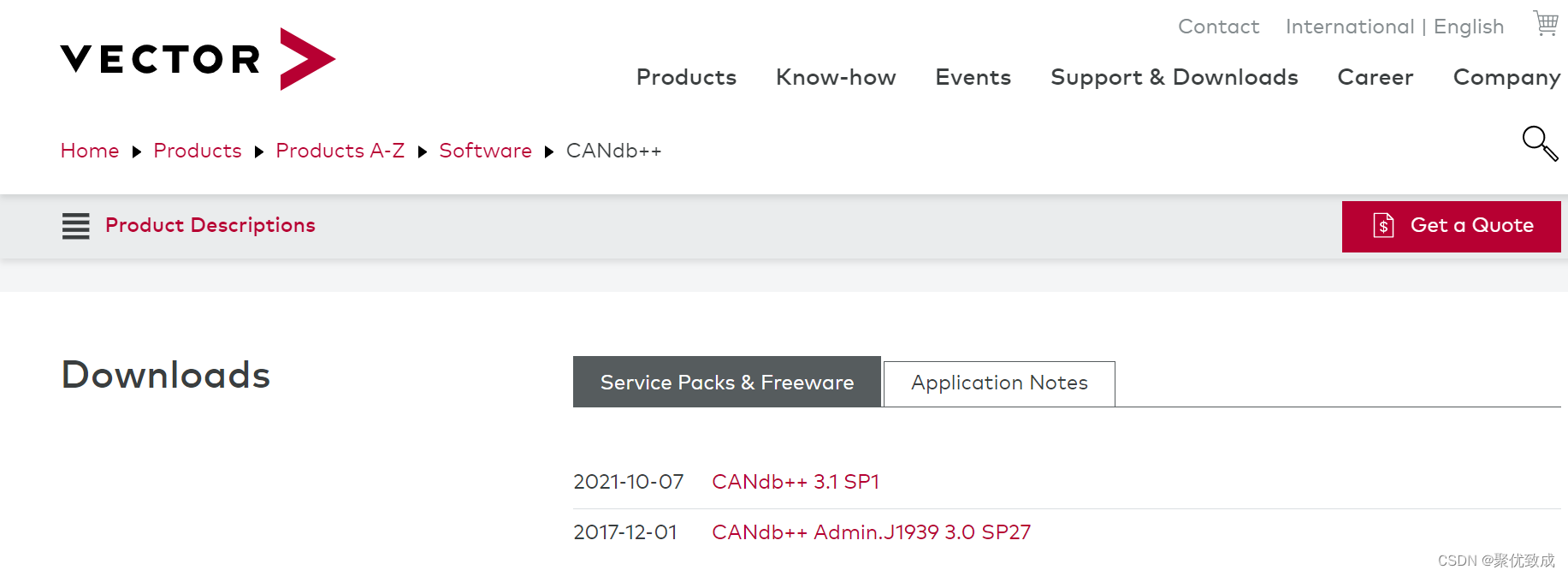Click the dollar document icon in Get a Quote

click(x=1383, y=225)
